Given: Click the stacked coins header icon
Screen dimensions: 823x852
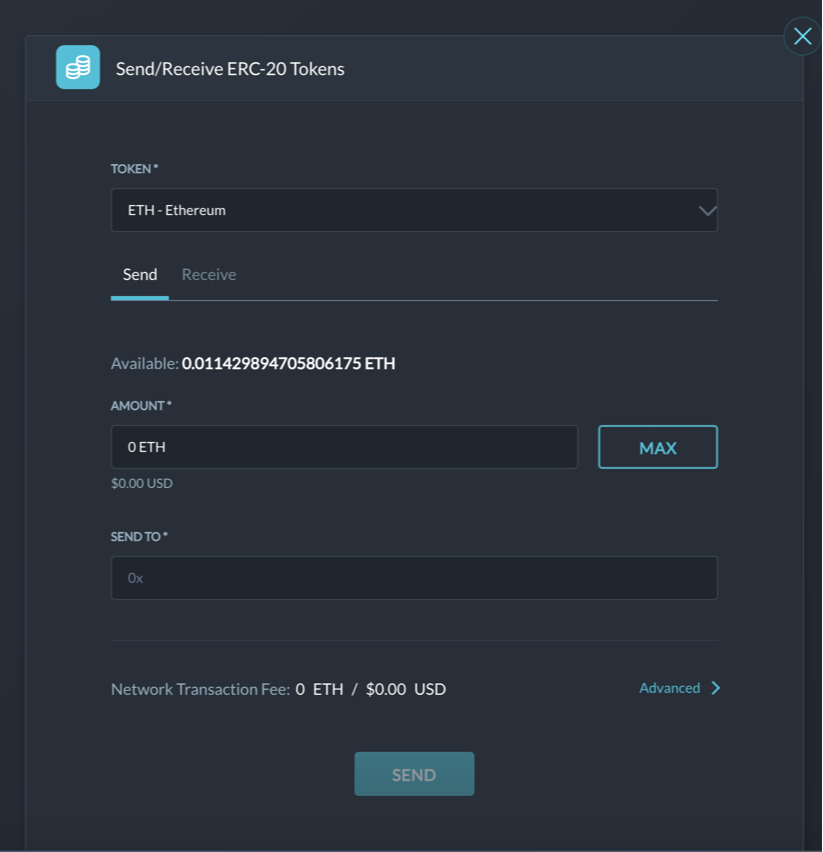Looking at the screenshot, I should click(77, 68).
